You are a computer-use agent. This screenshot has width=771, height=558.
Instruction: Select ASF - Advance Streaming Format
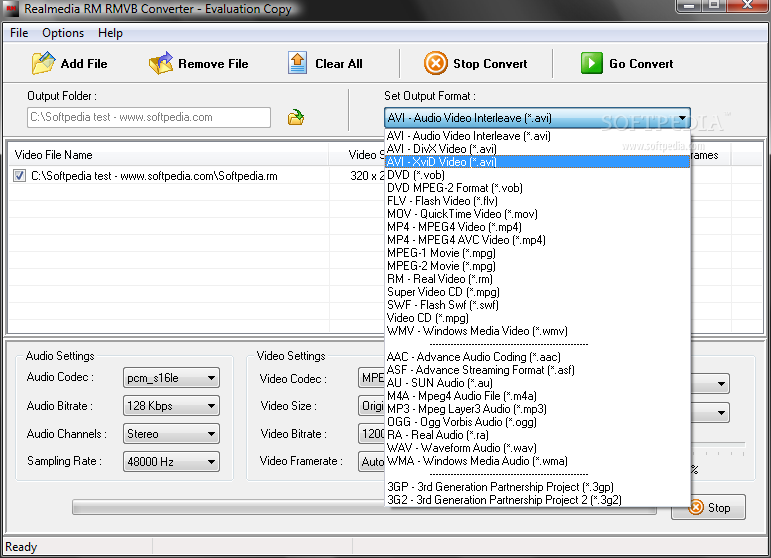tap(537, 370)
